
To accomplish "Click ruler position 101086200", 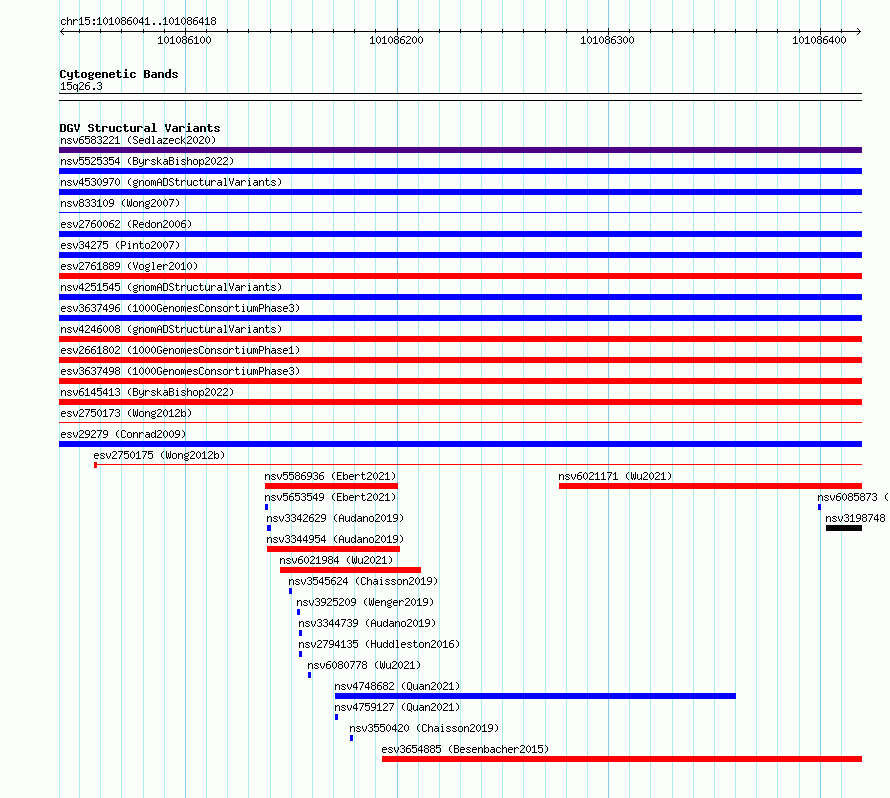I will coord(396,40).
